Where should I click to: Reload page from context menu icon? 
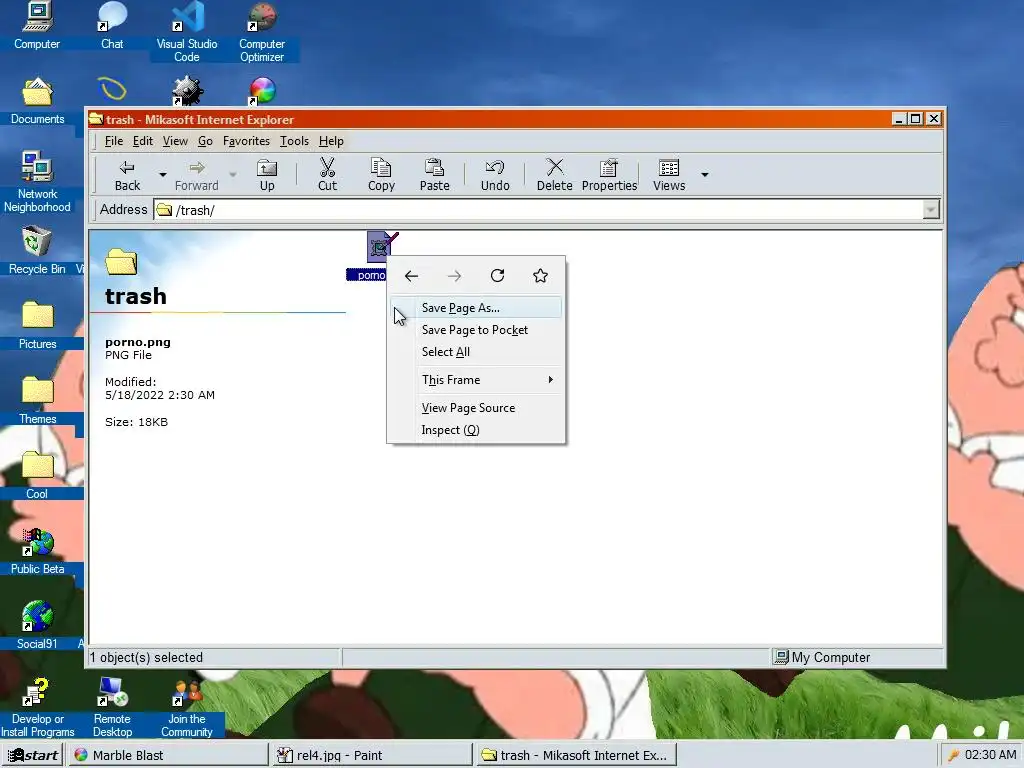[498, 276]
